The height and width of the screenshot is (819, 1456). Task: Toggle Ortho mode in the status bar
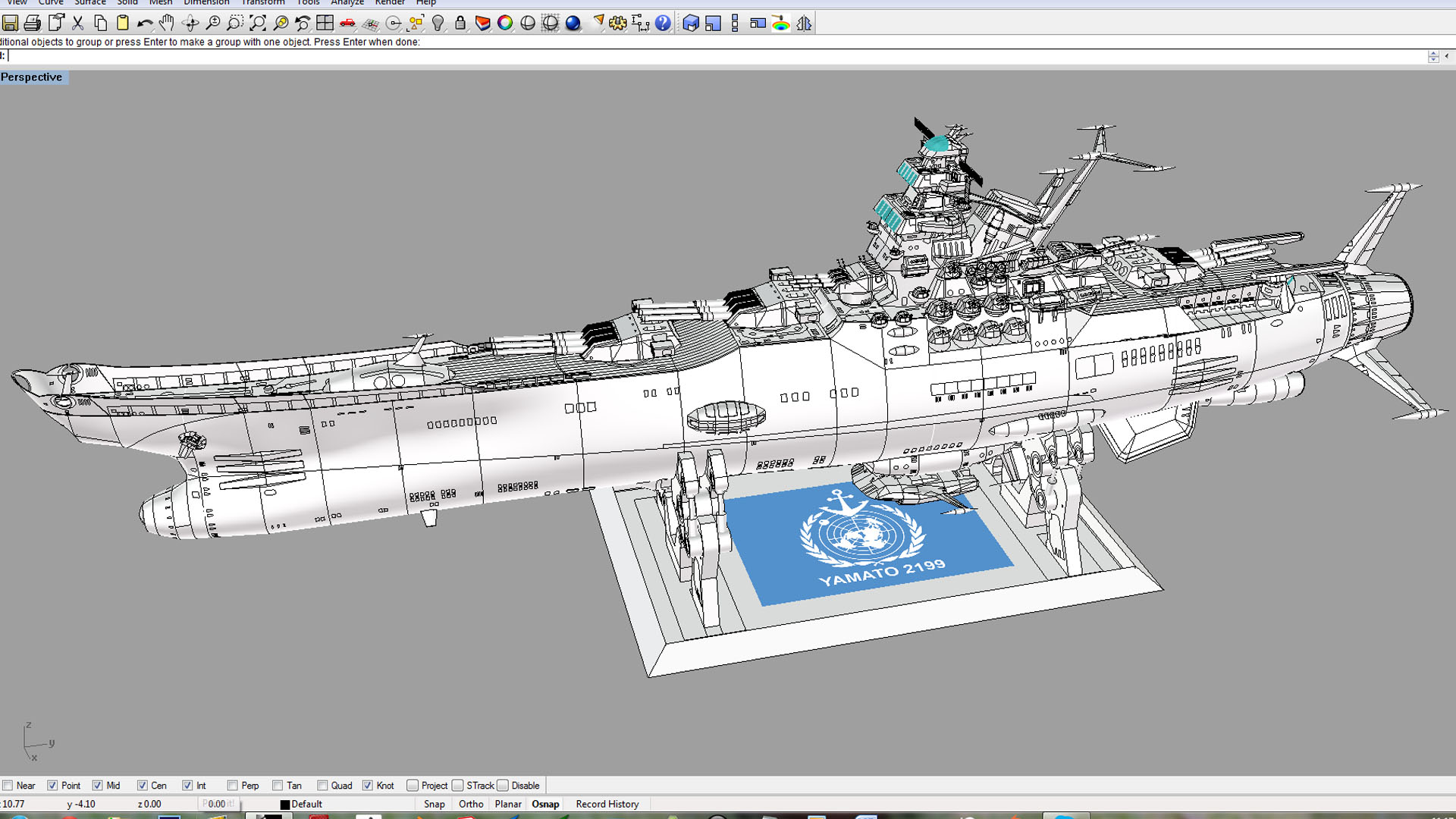[471, 805]
